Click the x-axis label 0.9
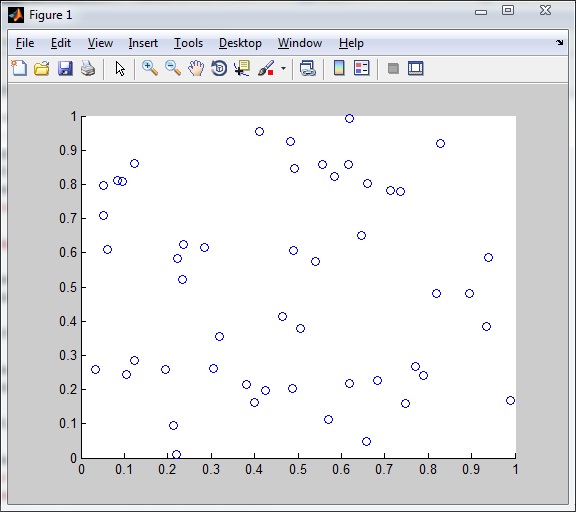The image size is (576, 512). (471, 469)
